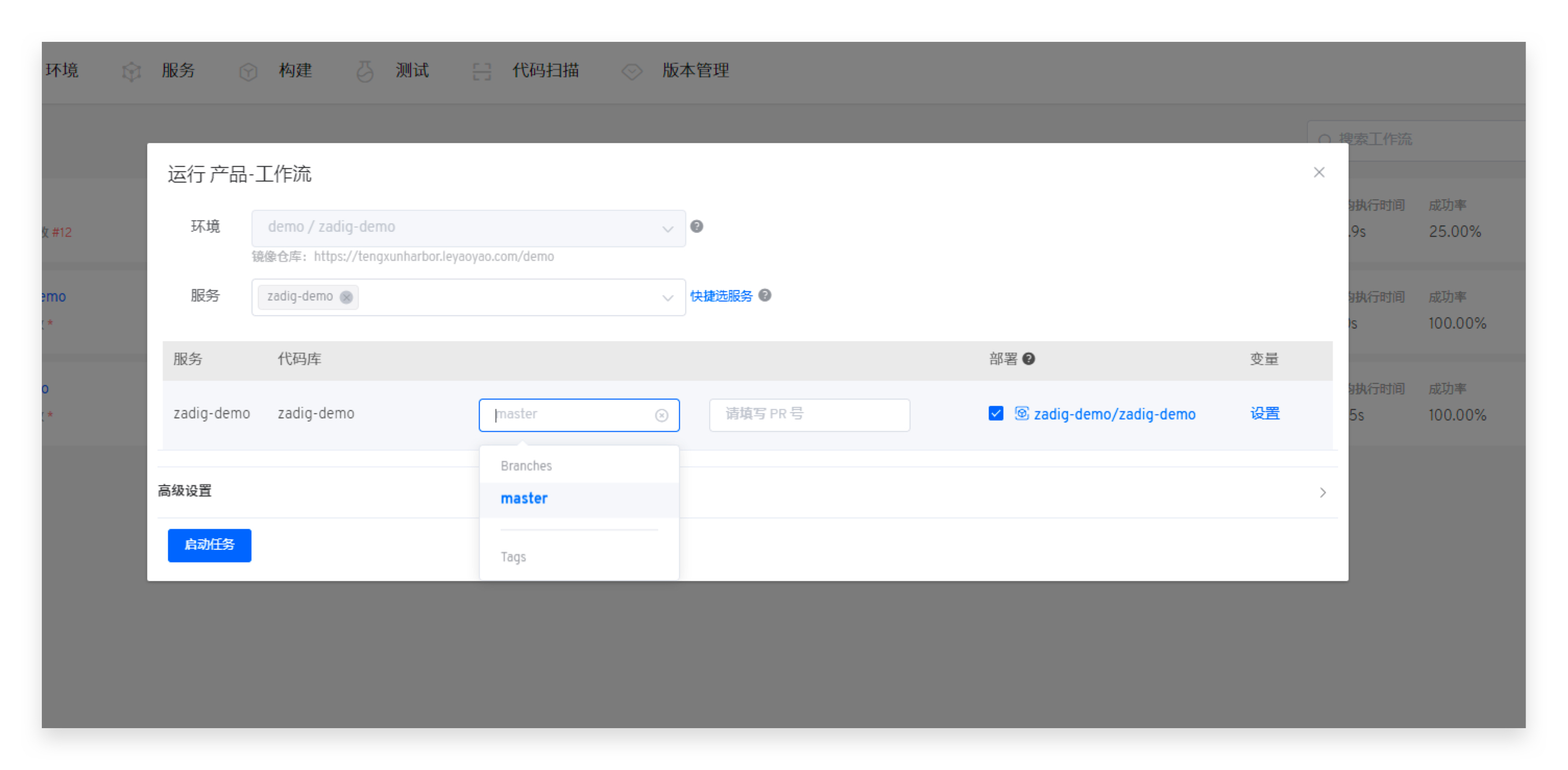Click the 版本管理 tag icon
1568x770 pixels.
[632, 72]
